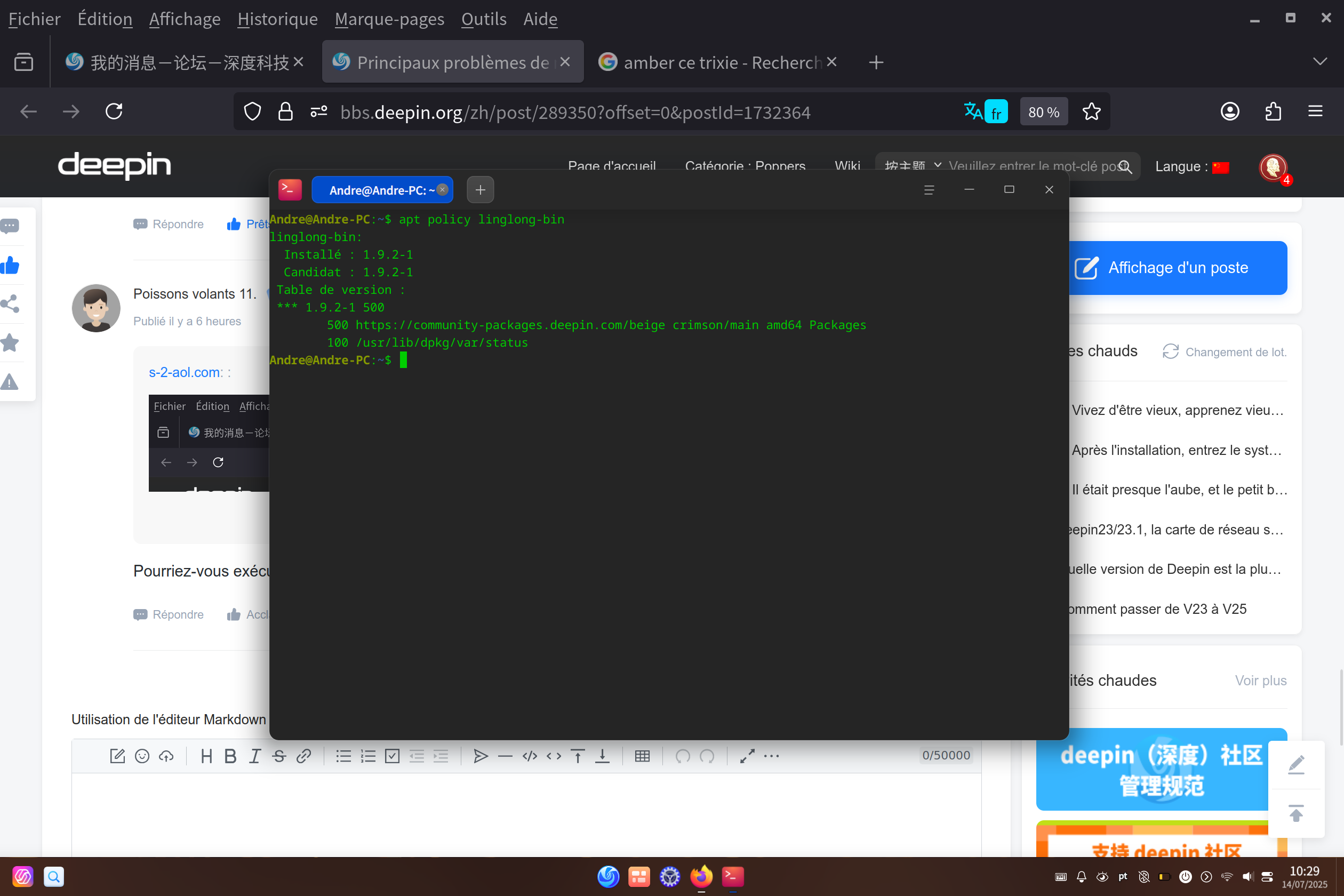
Task: Open the Marque-pages menu
Action: tap(390, 19)
